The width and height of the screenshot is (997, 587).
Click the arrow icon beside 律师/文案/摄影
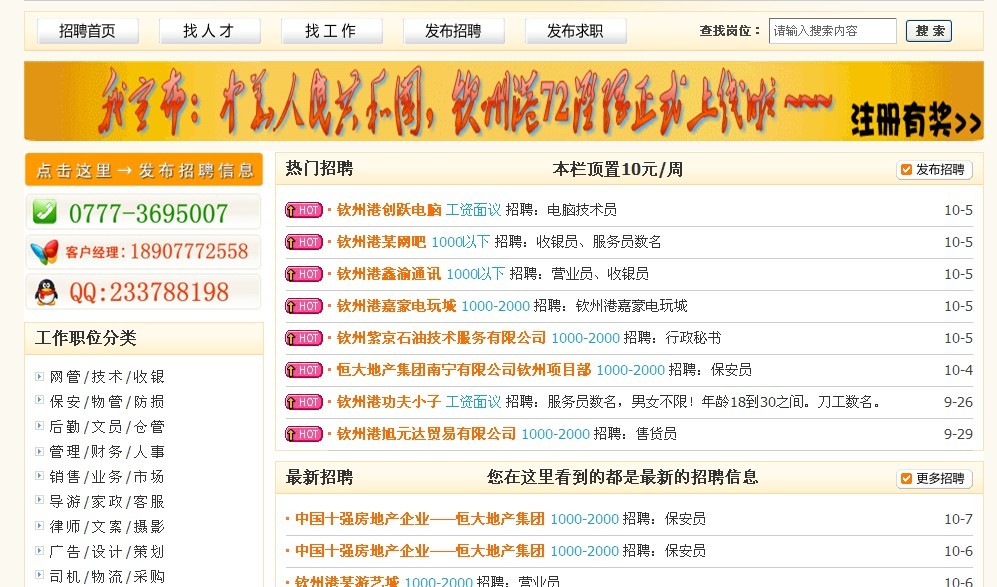[x=39, y=527]
